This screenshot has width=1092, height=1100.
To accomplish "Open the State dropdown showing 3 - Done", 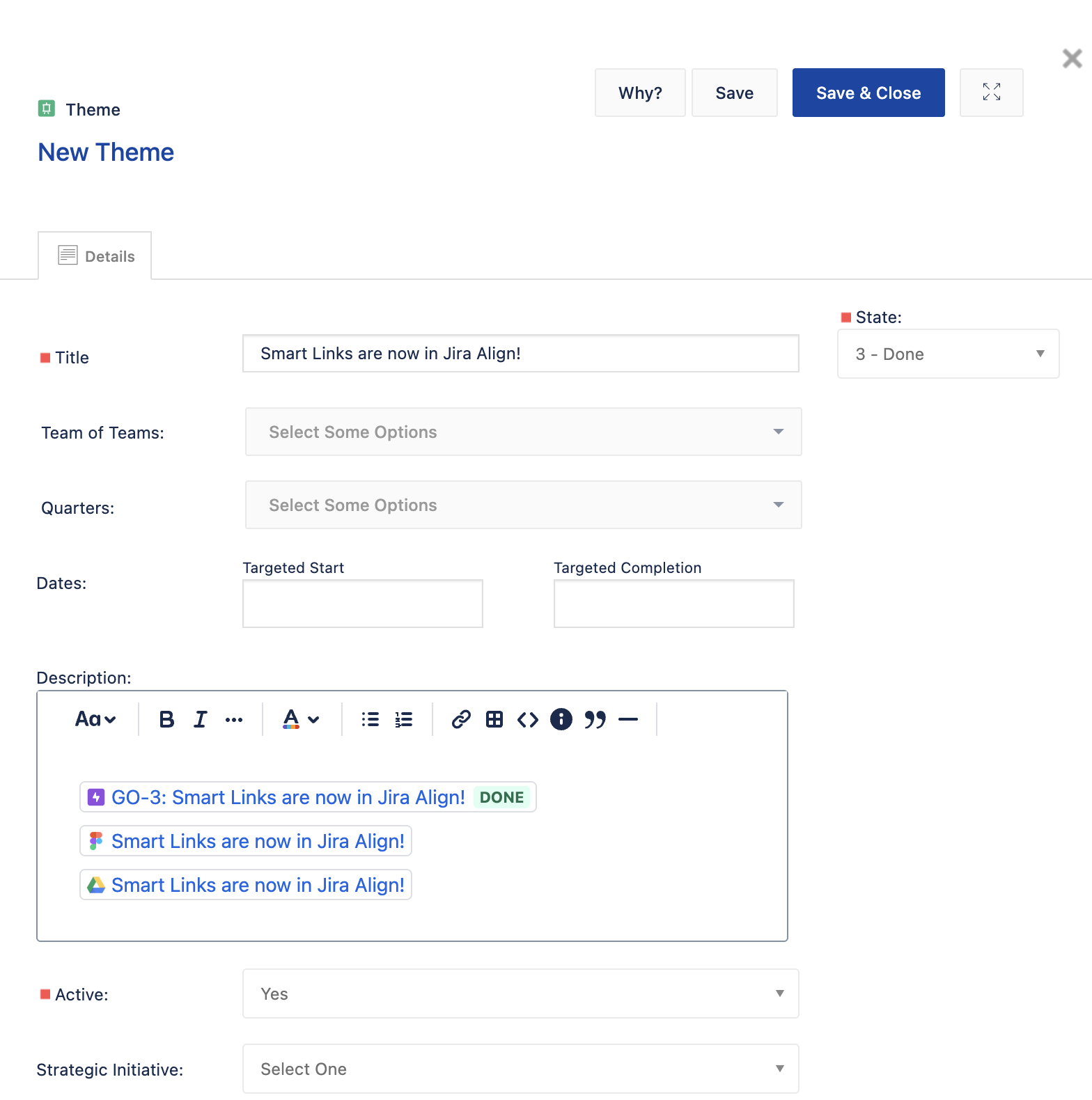I will coord(949,354).
